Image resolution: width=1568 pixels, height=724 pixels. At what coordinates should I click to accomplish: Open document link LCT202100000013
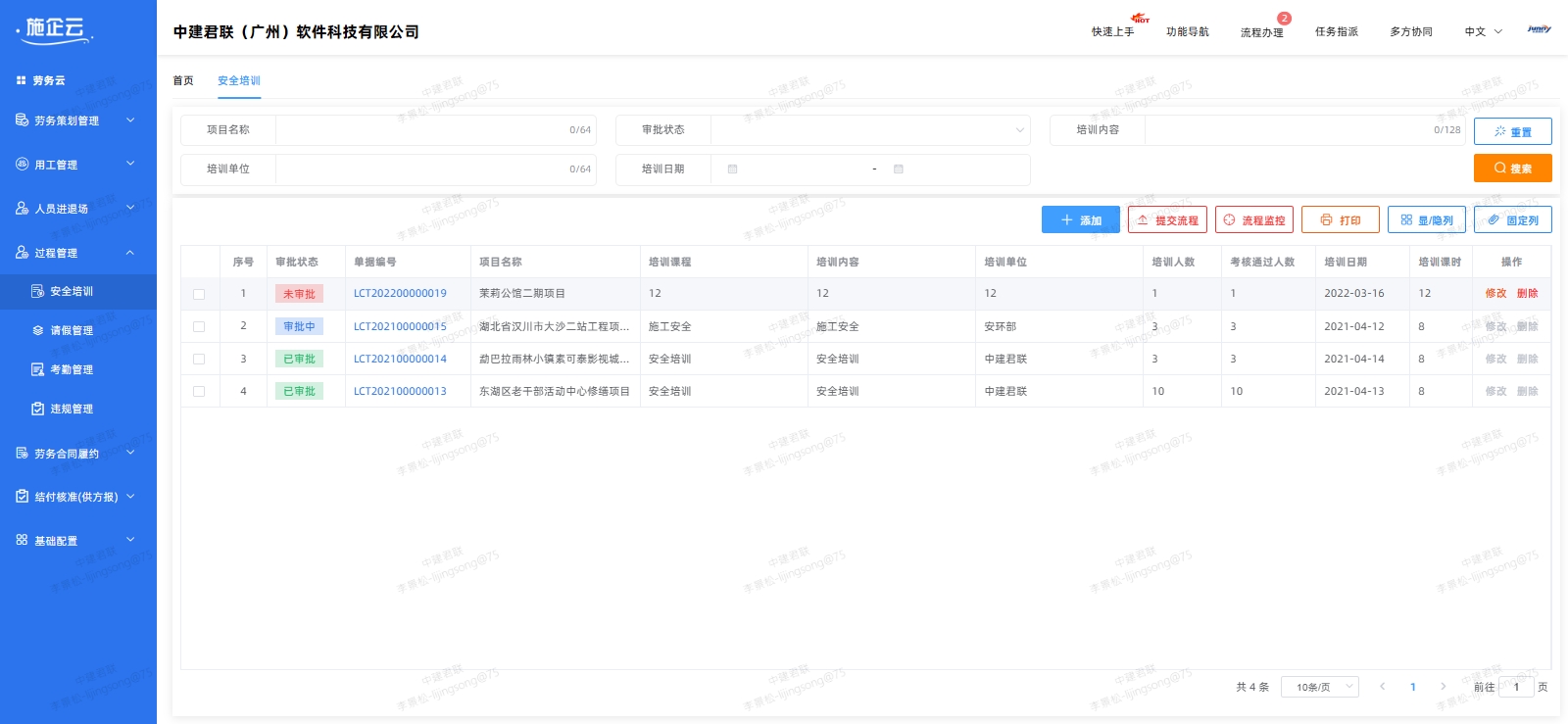[x=400, y=391]
